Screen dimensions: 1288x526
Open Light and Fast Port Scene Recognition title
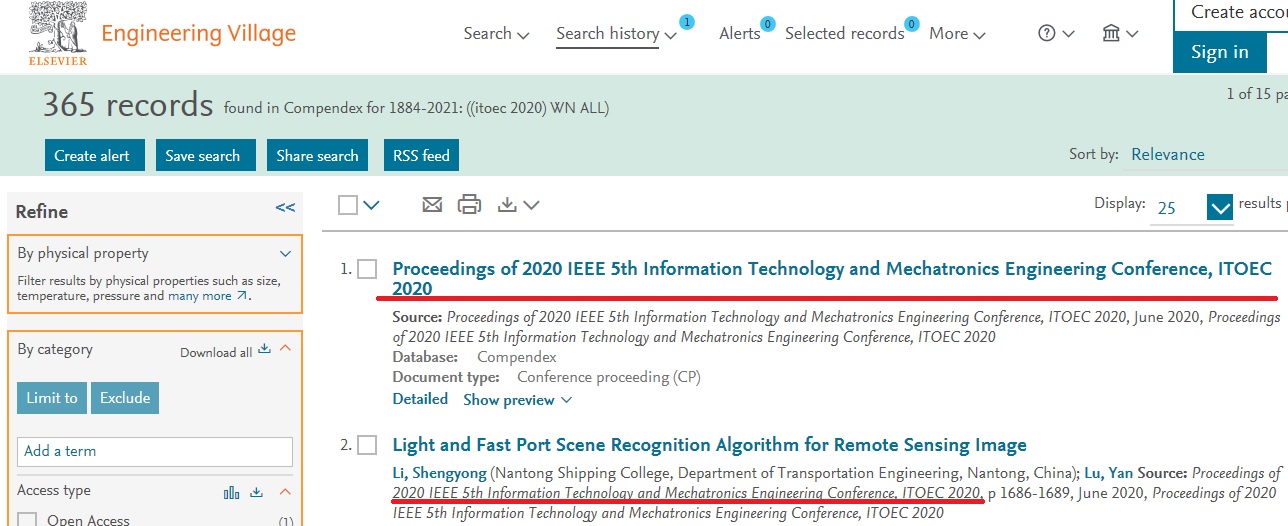coord(709,445)
